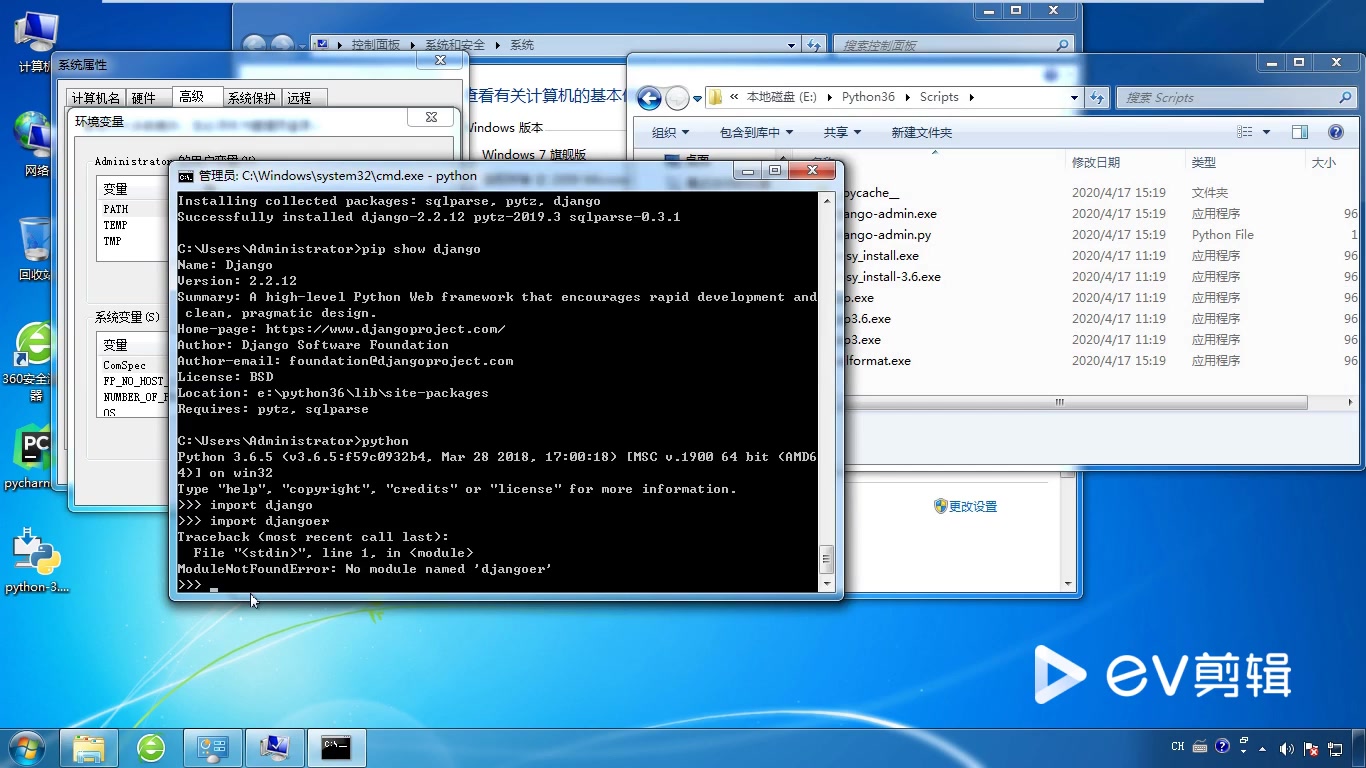
Task: Switch to the 硬件 tab
Action: [x=144, y=98]
